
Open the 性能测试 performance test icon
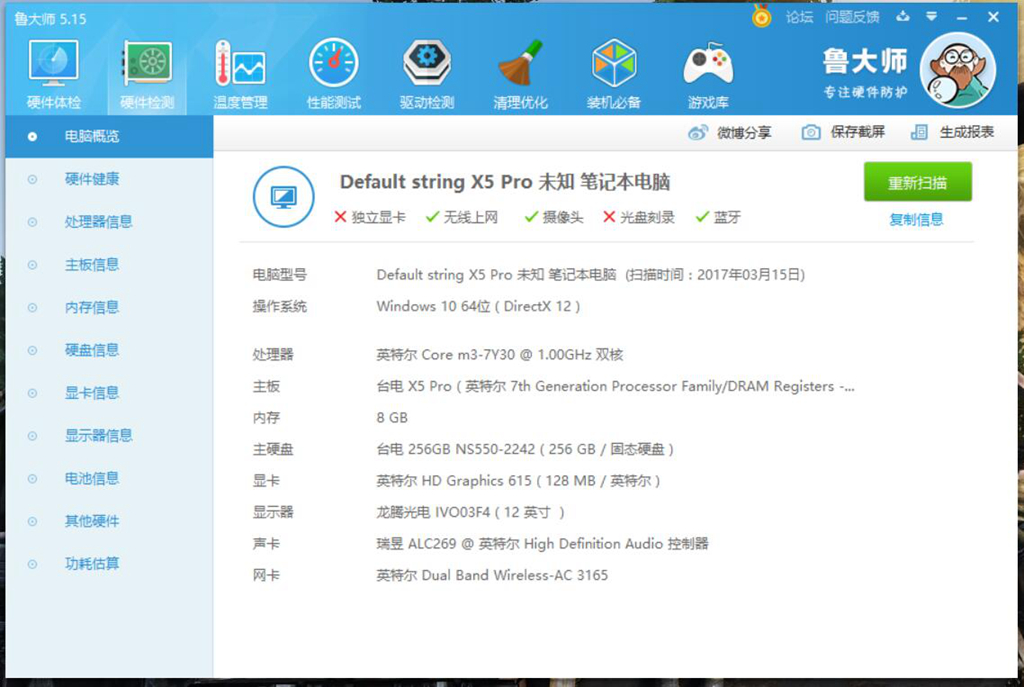[333, 70]
